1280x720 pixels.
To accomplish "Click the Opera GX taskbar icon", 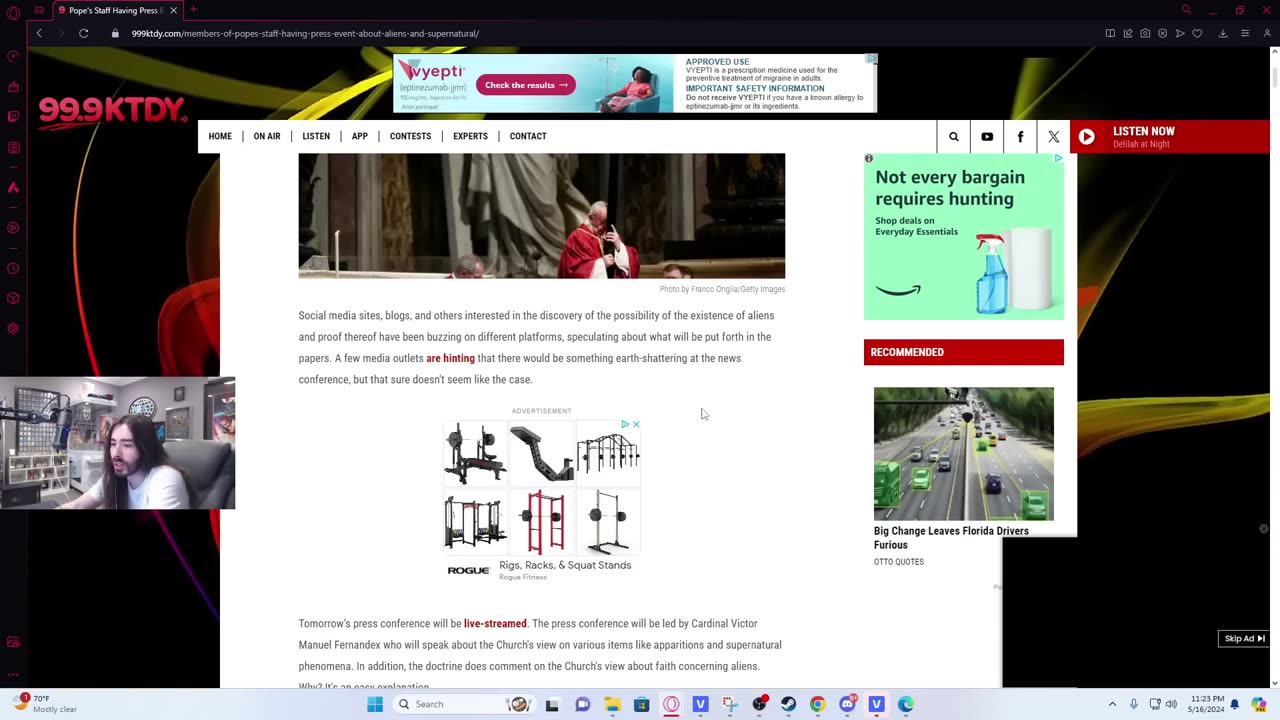I will [671, 704].
